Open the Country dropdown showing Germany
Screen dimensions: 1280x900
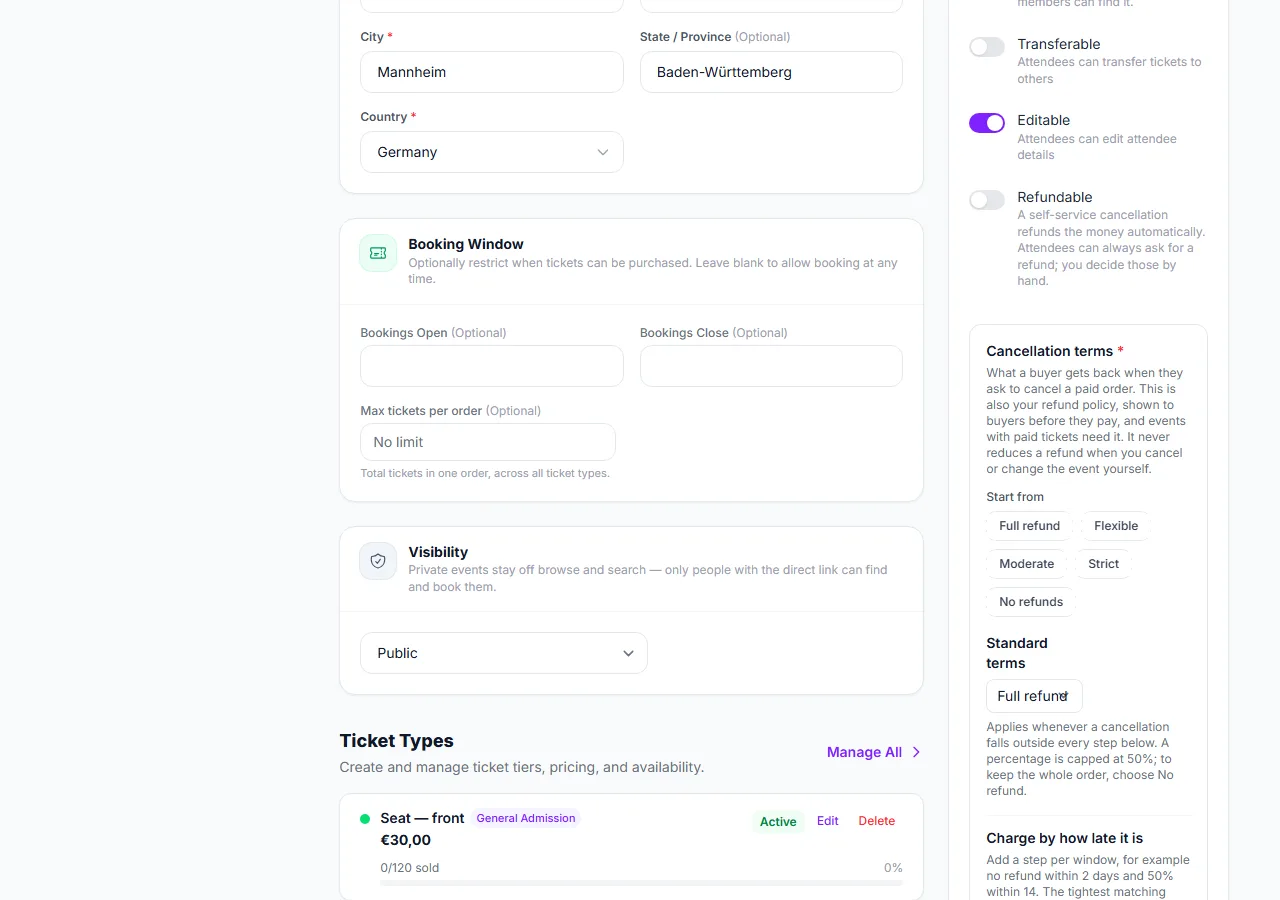tap(492, 152)
